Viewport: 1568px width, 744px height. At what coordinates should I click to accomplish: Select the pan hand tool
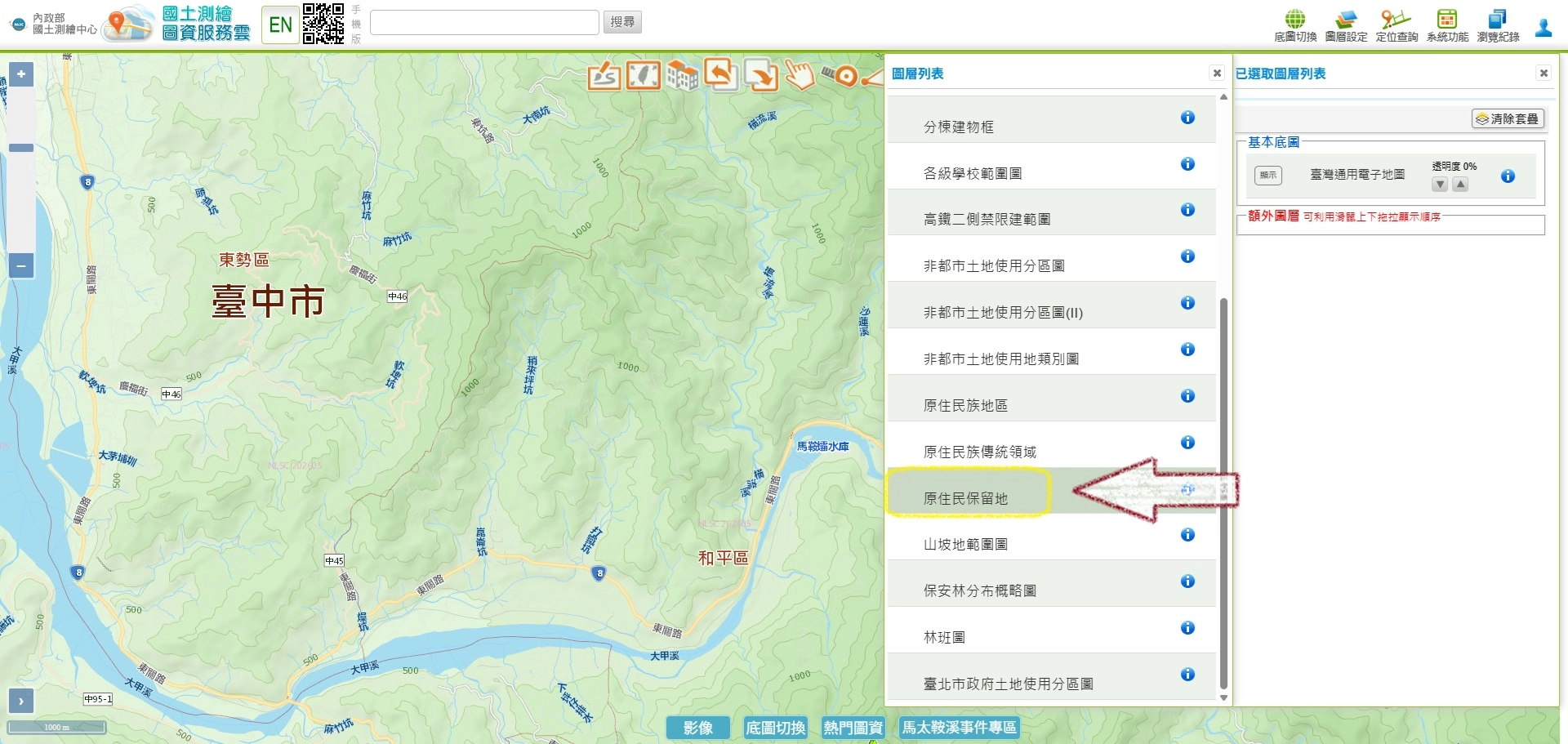click(x=800, y=75)
